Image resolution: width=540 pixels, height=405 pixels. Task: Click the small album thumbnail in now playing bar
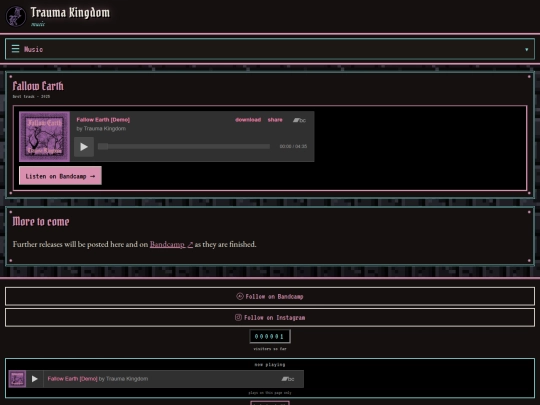(17, 379)
